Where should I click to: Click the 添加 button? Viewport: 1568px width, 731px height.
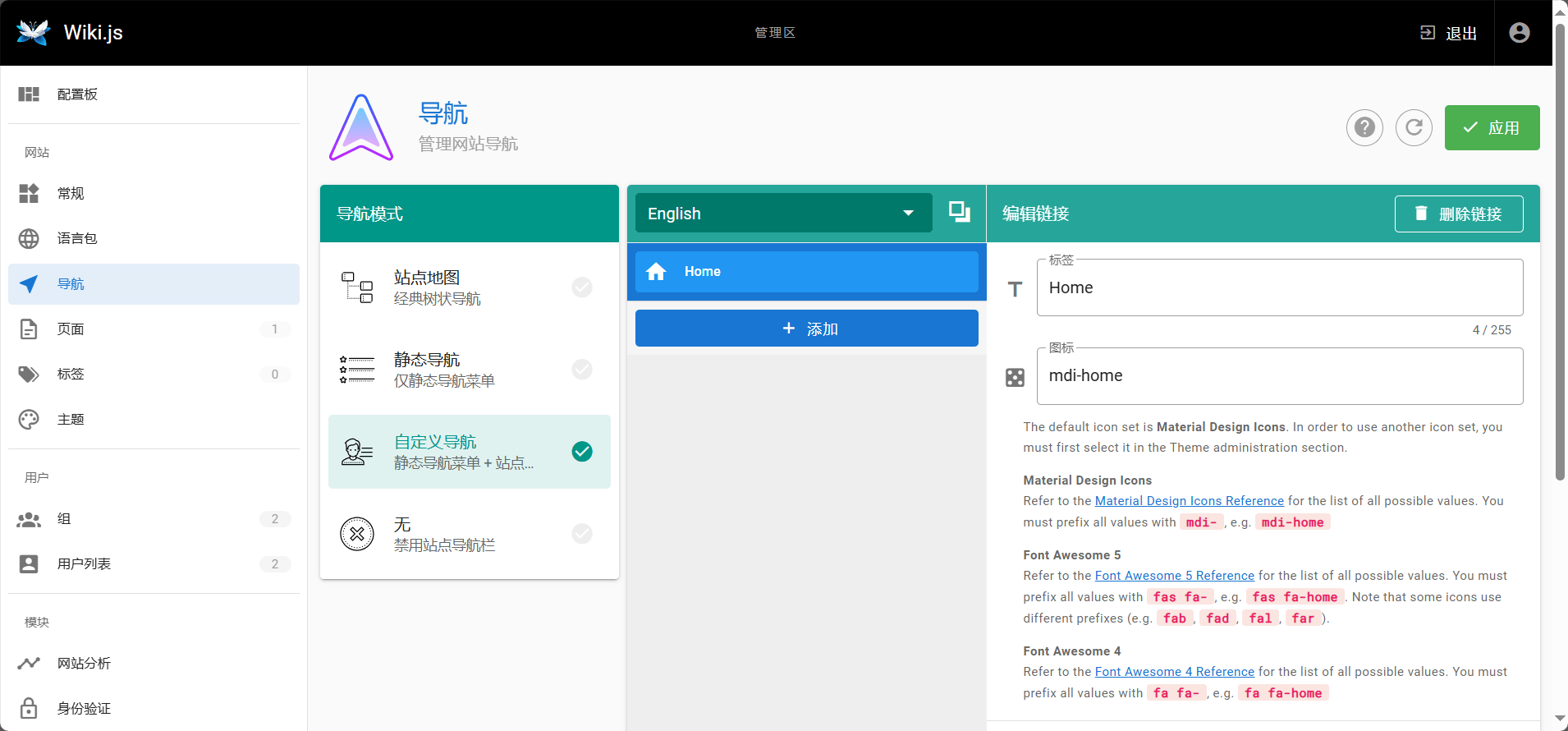click(806, 329)
